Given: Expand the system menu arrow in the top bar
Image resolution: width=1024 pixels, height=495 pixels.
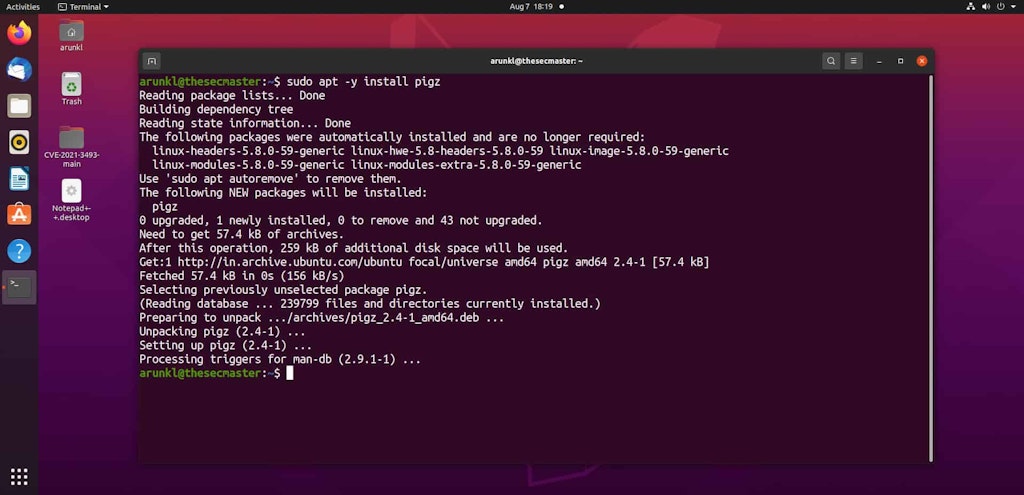Looking at the screenshot, I should [x=1014, y=7].
